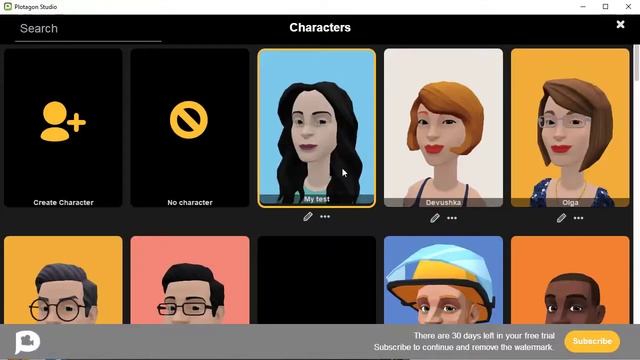Select the No character option
Image resolution: width=640 pixels, height=360 pixels.
pos(190,128)
